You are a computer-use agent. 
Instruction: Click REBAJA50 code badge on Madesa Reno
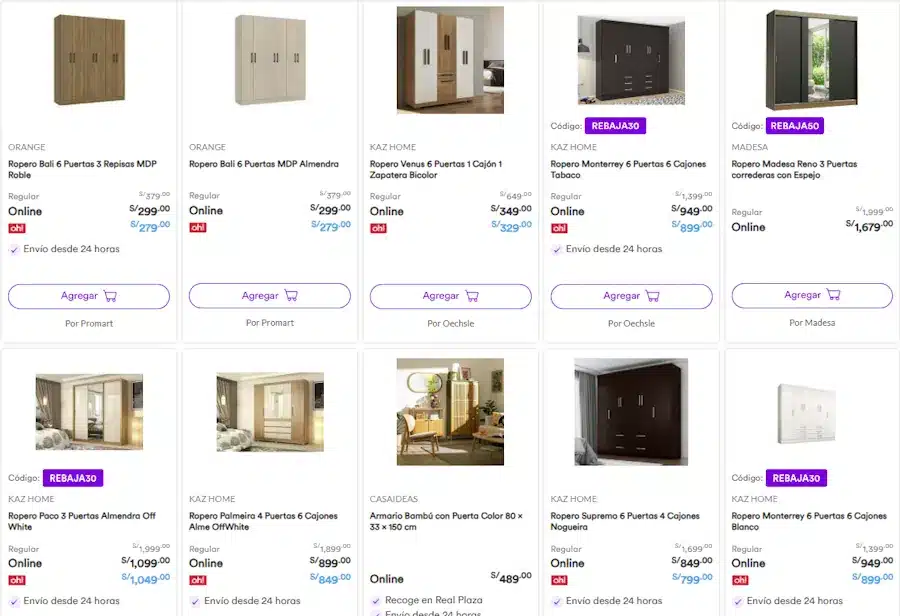795,126
